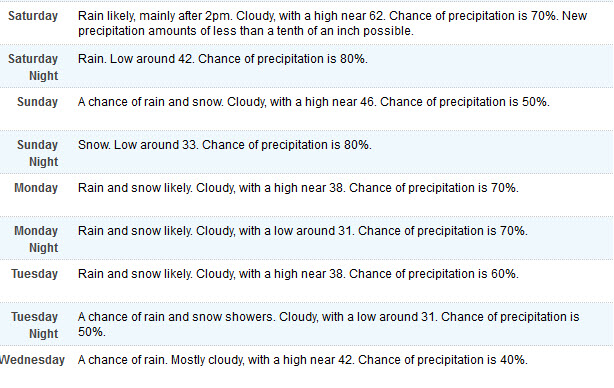This screenshot has height=388, width=614.
Task: Select the Sunday day label
Action: pos(37,102)
